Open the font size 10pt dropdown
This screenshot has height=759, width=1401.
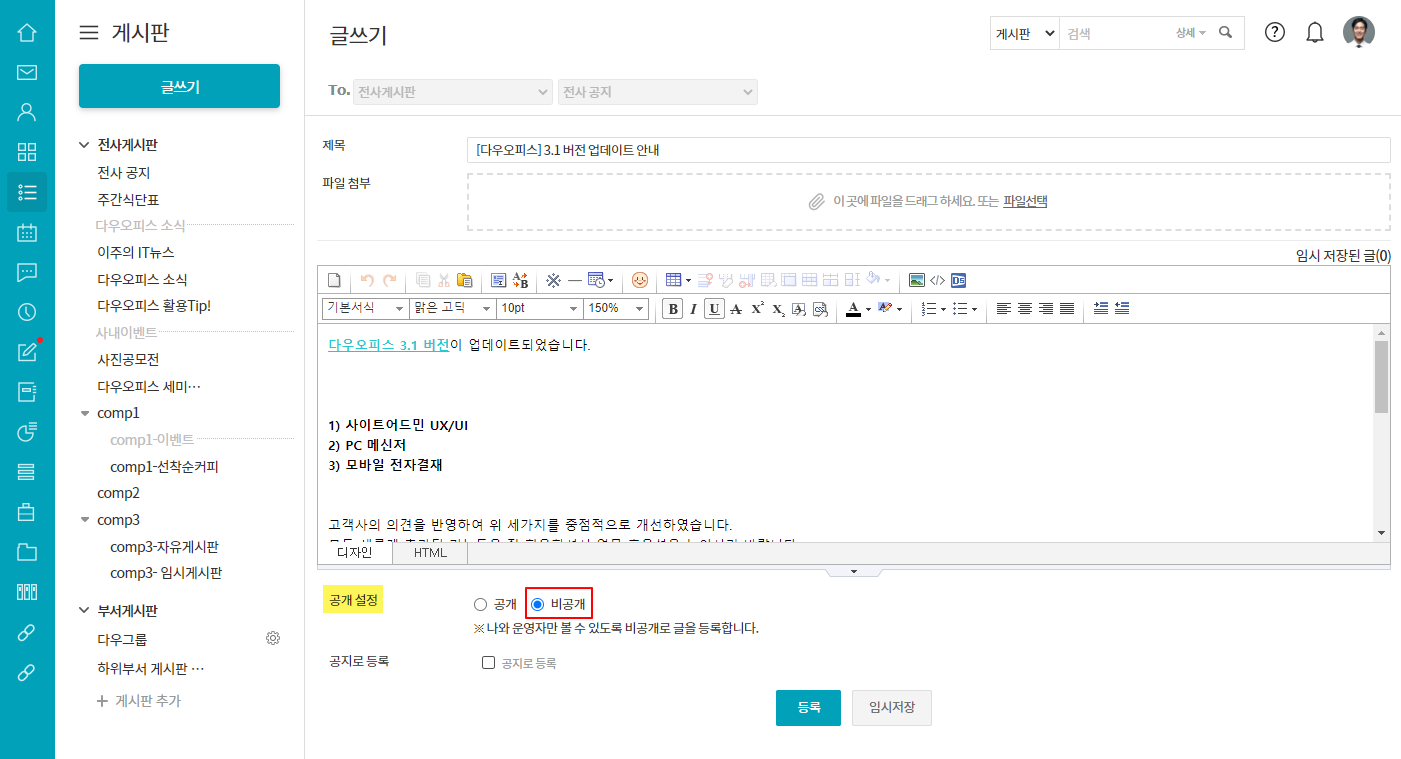coord(539,308)
